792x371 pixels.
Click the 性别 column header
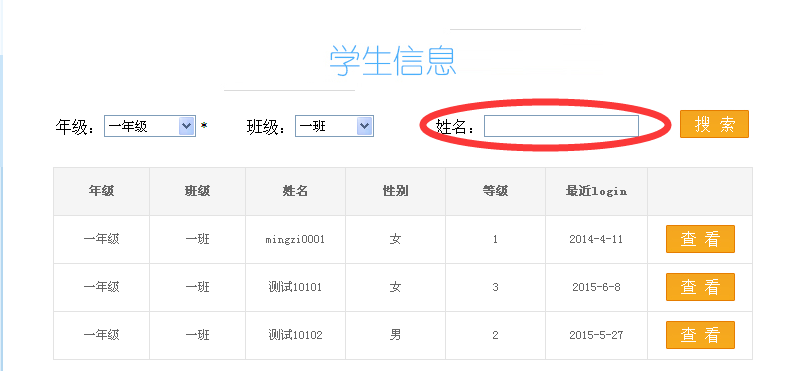point(395,191)
